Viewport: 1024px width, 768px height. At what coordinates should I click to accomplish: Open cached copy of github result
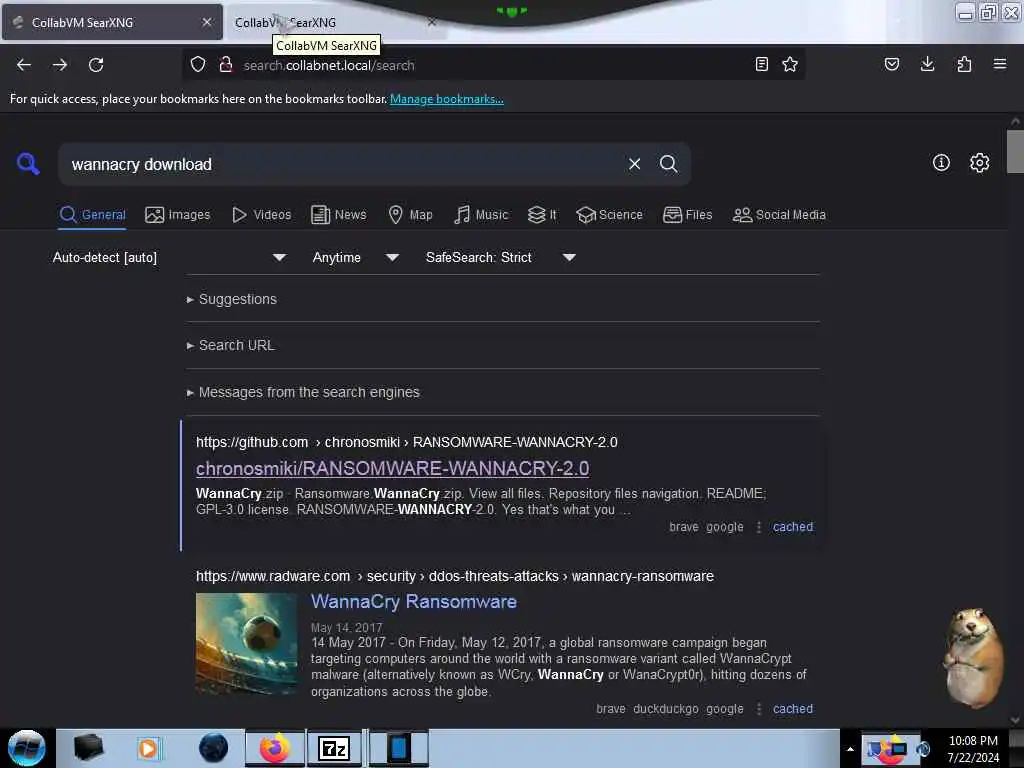tap(793, 527)
